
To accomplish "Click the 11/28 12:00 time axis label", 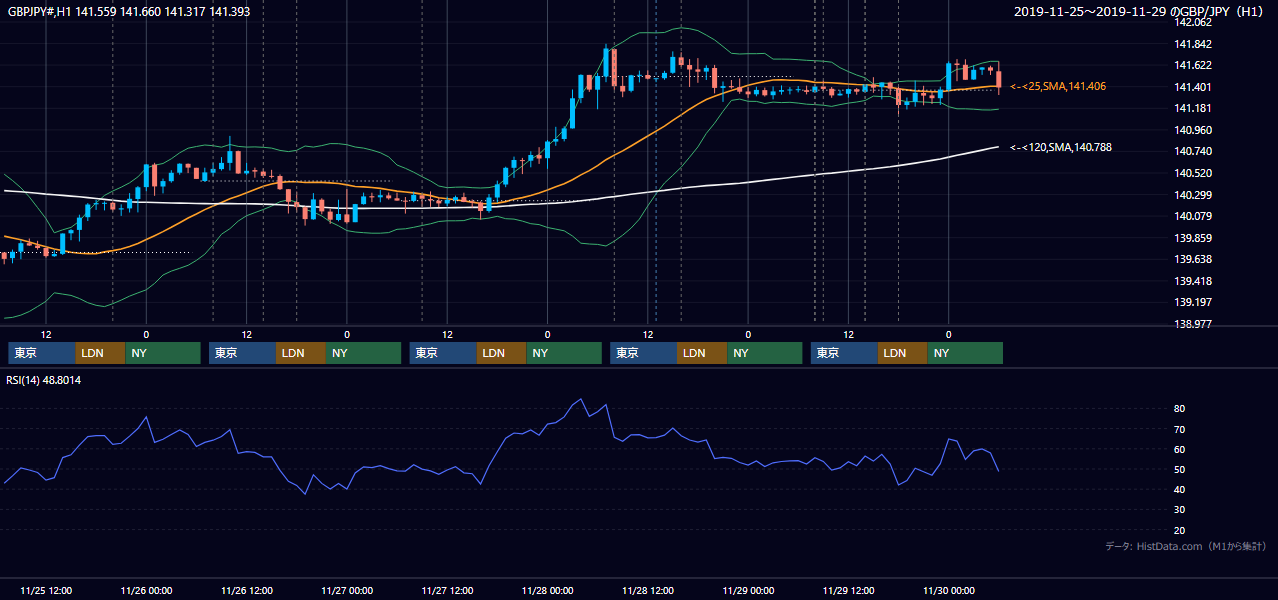I will tap(648, 590).
